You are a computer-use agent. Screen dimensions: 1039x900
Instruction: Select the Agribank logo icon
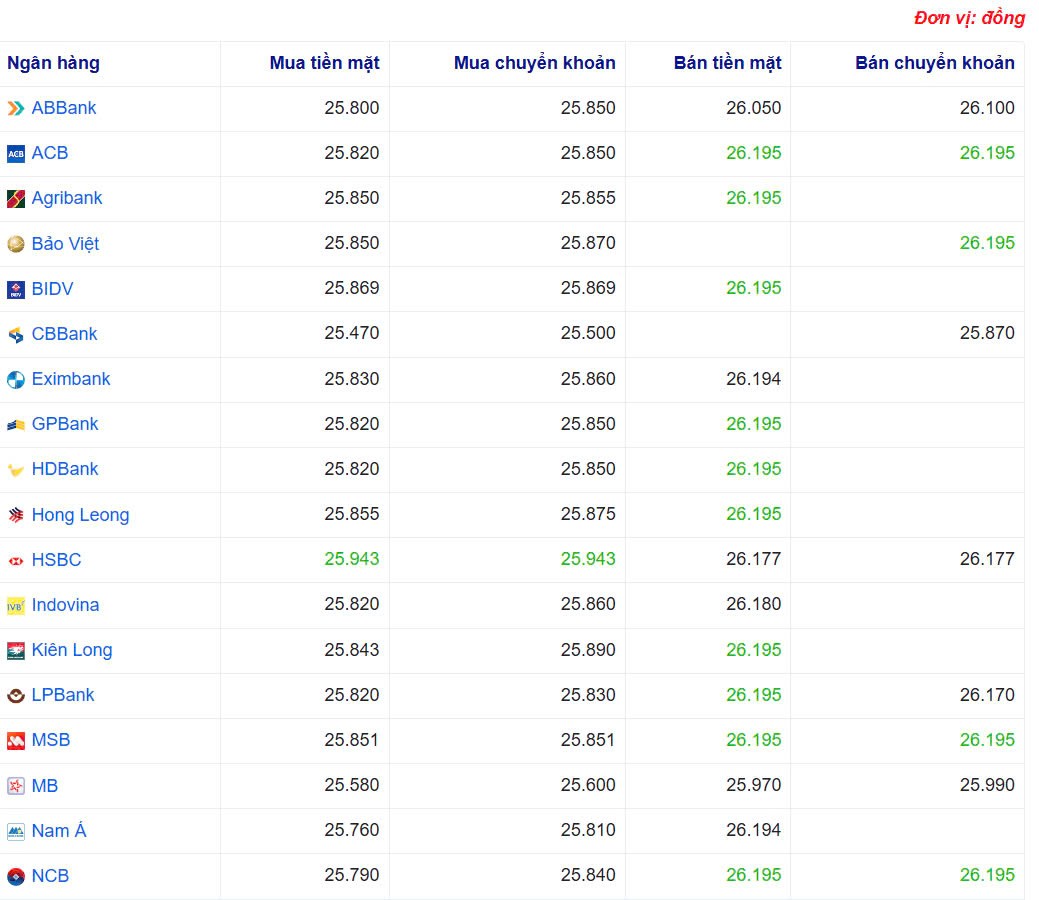click(14, 198)
